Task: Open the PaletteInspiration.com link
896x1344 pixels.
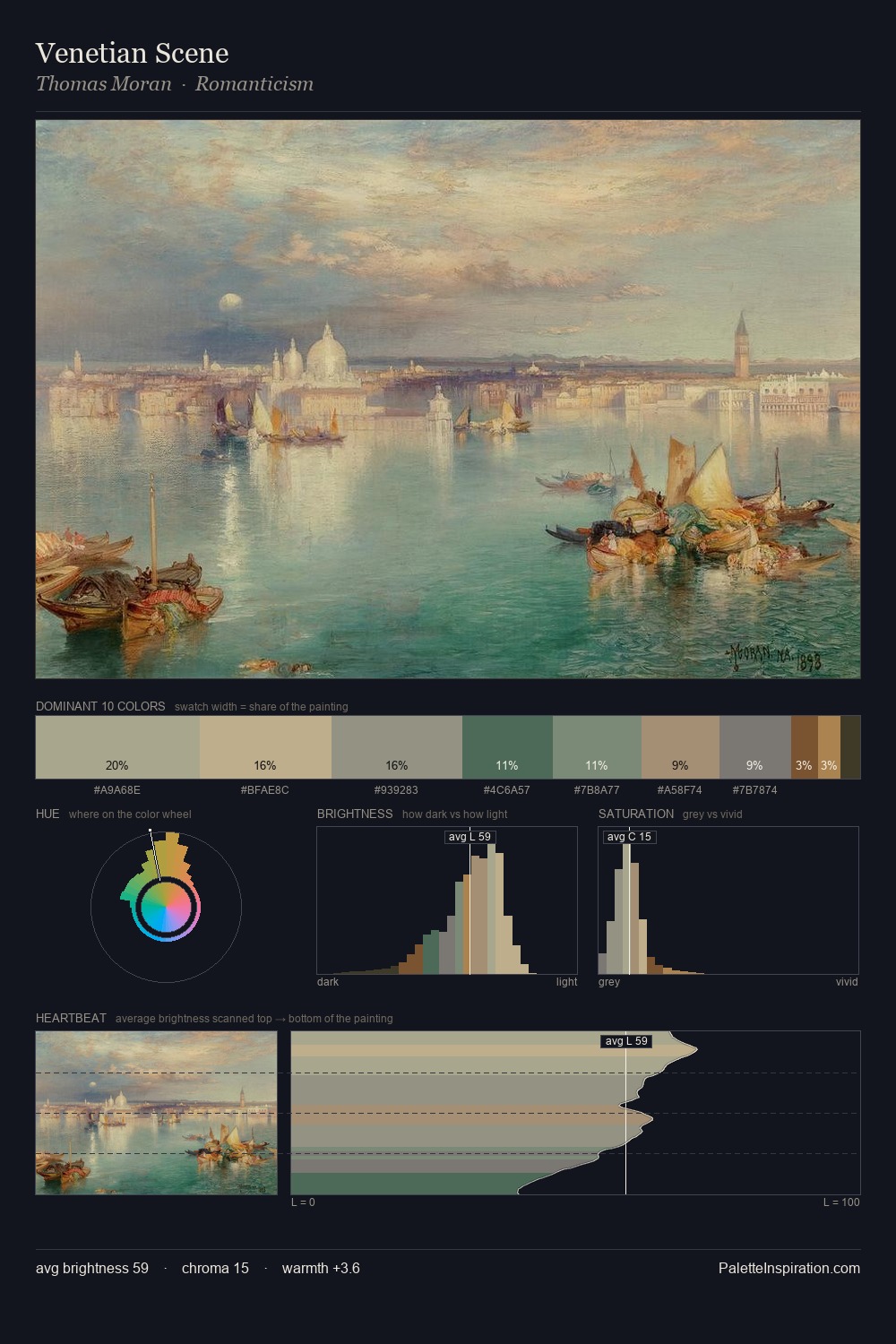Action: pos(789,1268)
